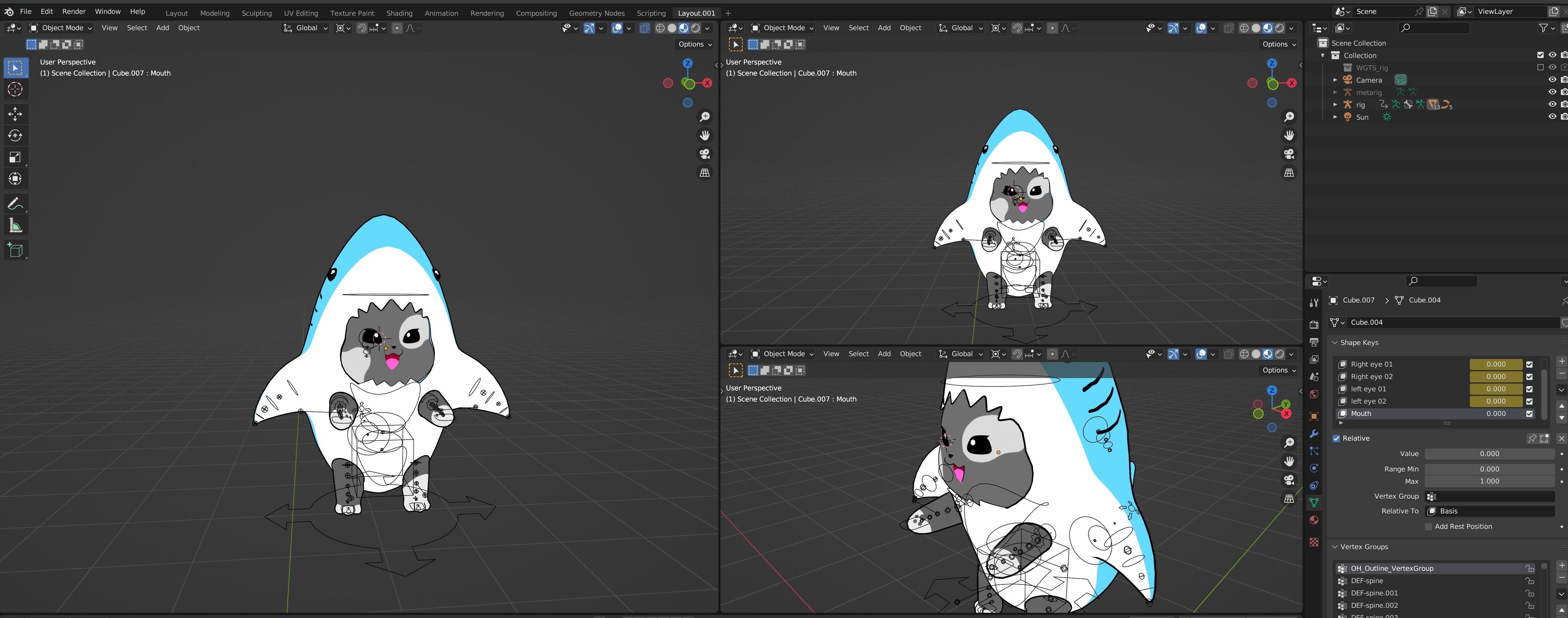Open Add menu in left viewport header
This screenshot has width=1568, height=618.
point(163,28)
